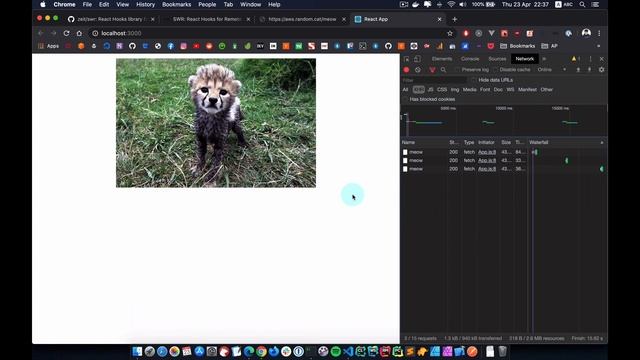Stop recording network log with red button
The height and width of the screenshot is (360, 640).
tap(406, 70)
